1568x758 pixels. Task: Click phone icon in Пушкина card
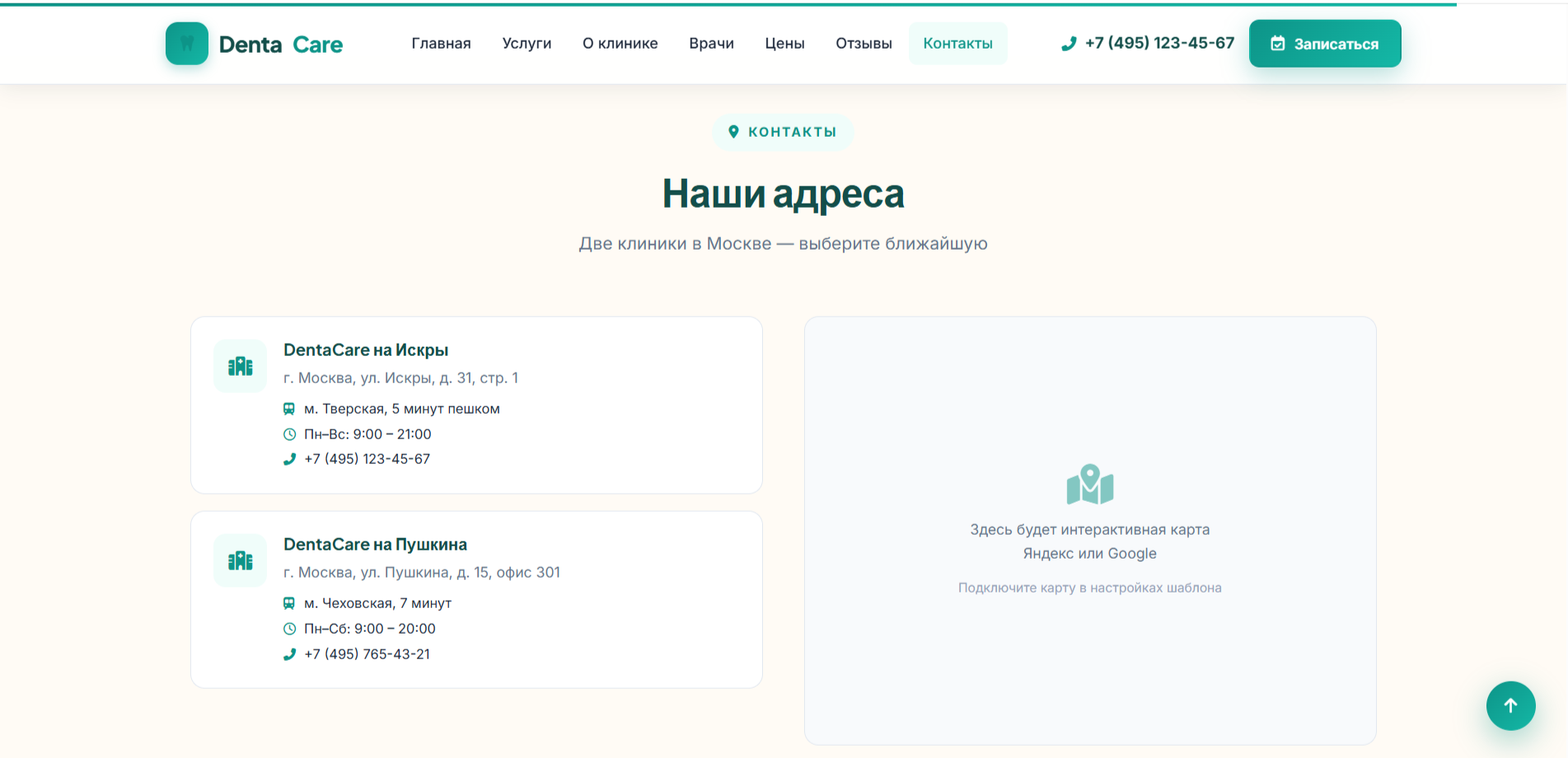[289, 654]
